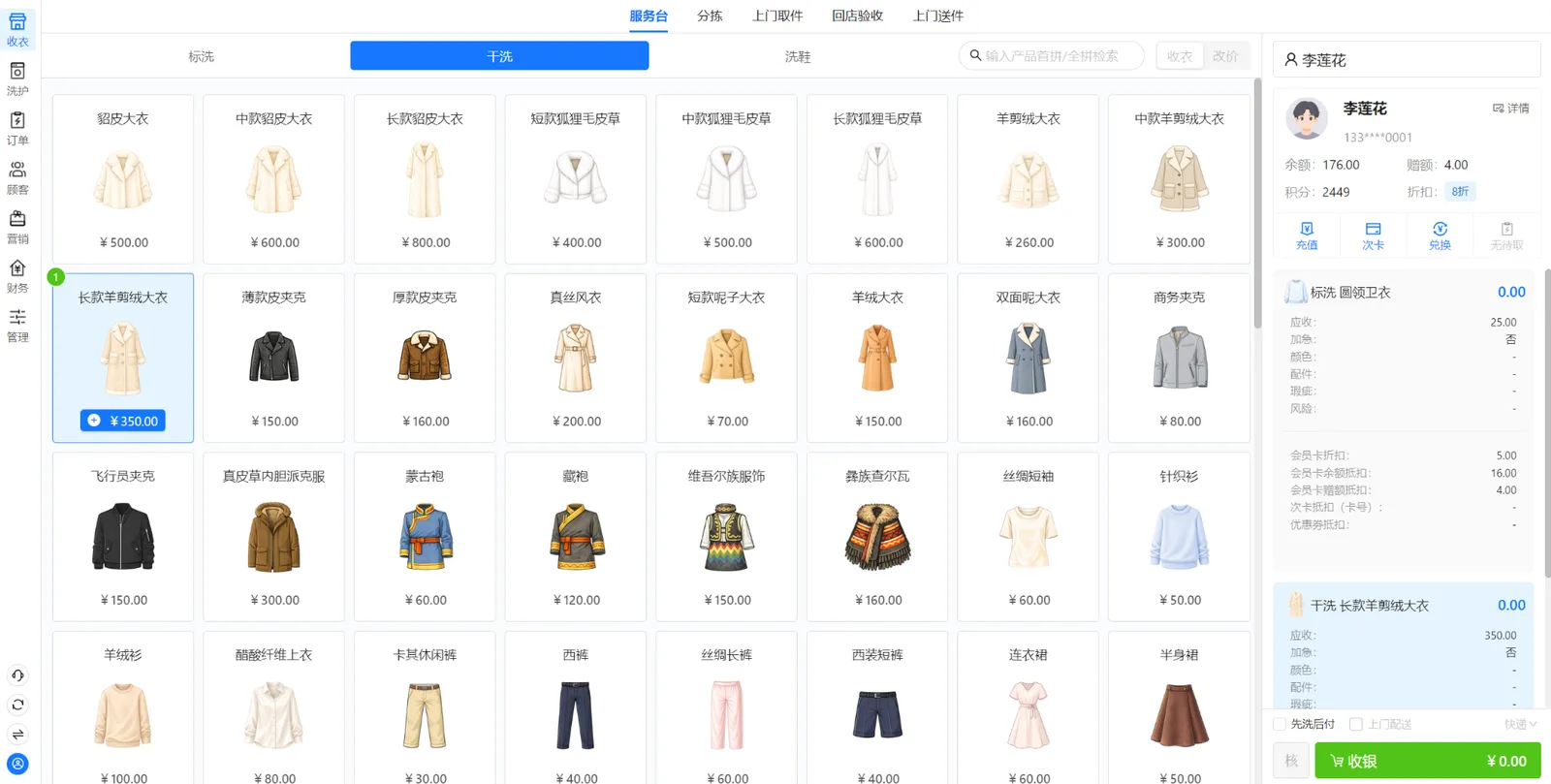Screen dimensions: 1551x784
Task: Click the 充值 recharge icon
Action: click(x=1307, y=235)
